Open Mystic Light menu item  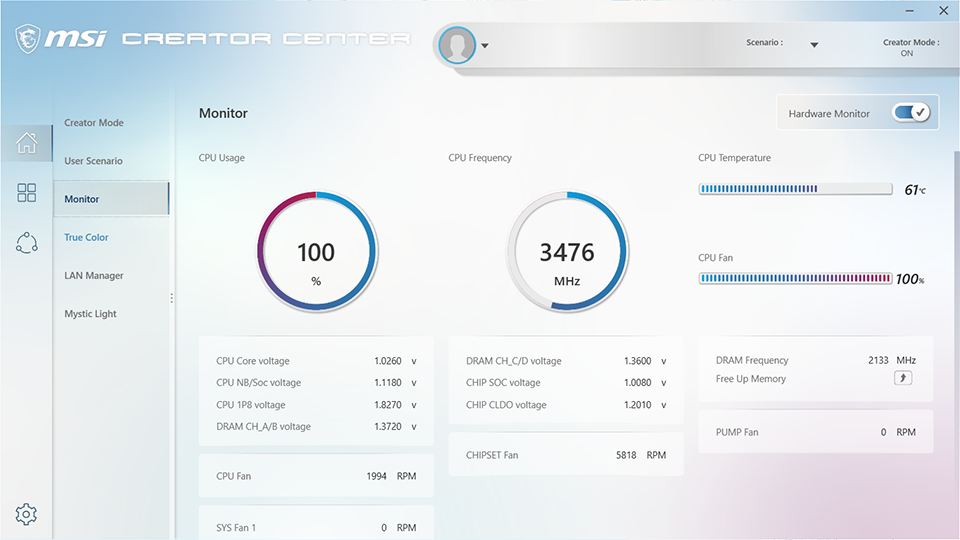click(x=90, y=313)
